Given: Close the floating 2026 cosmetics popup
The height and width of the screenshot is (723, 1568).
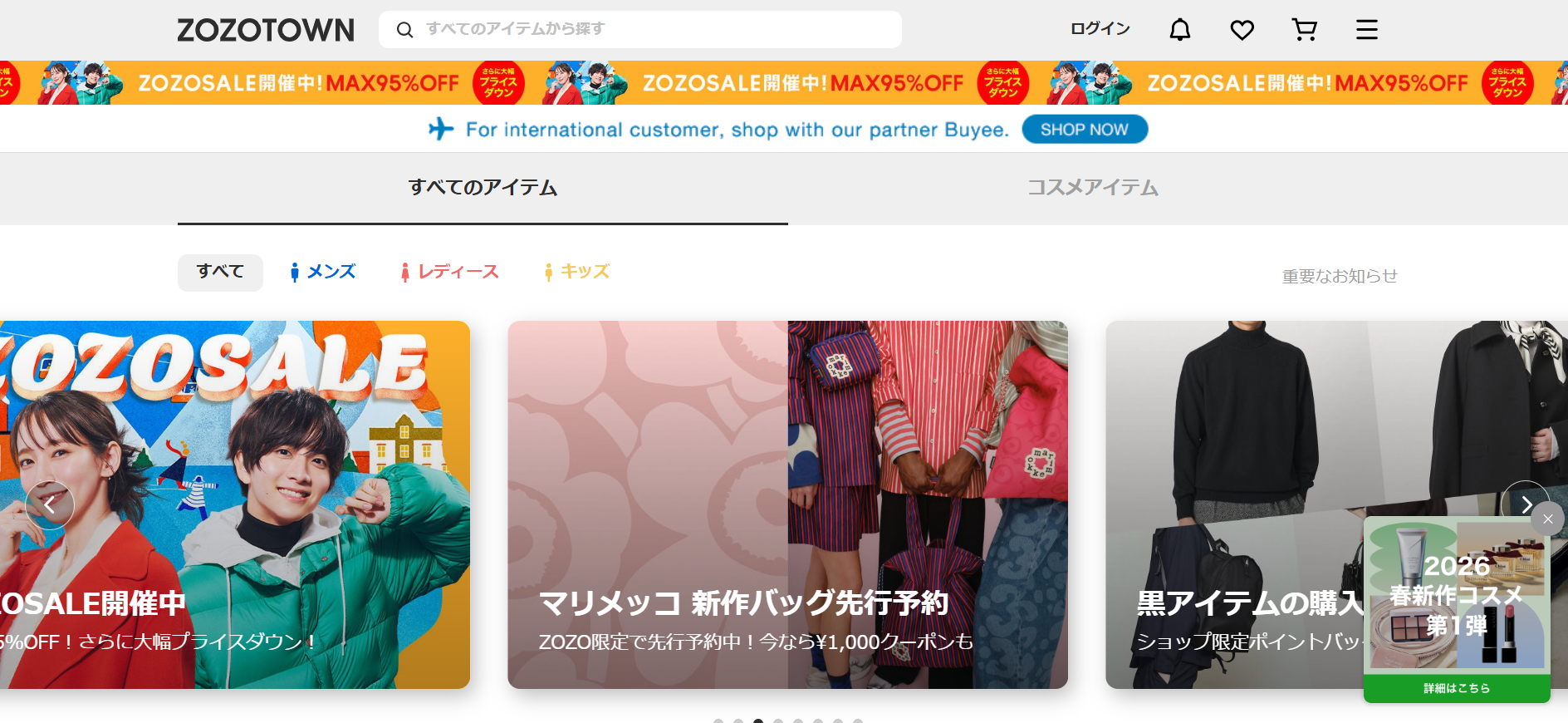Looking at the screenshot, I should click(x=1548, y=519).
